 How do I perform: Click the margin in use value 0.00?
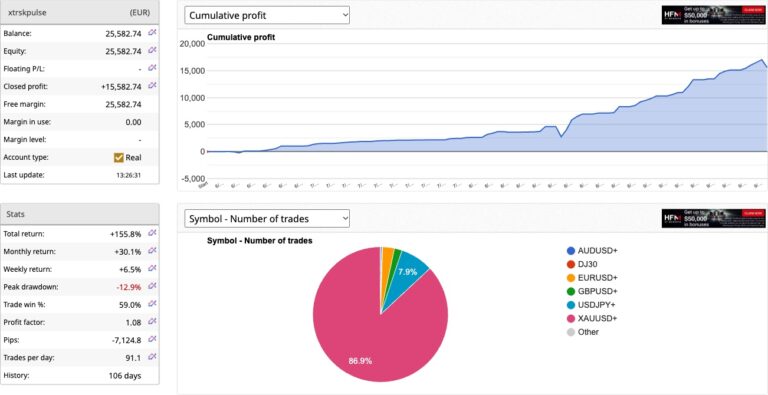click(x=134, y=122)
